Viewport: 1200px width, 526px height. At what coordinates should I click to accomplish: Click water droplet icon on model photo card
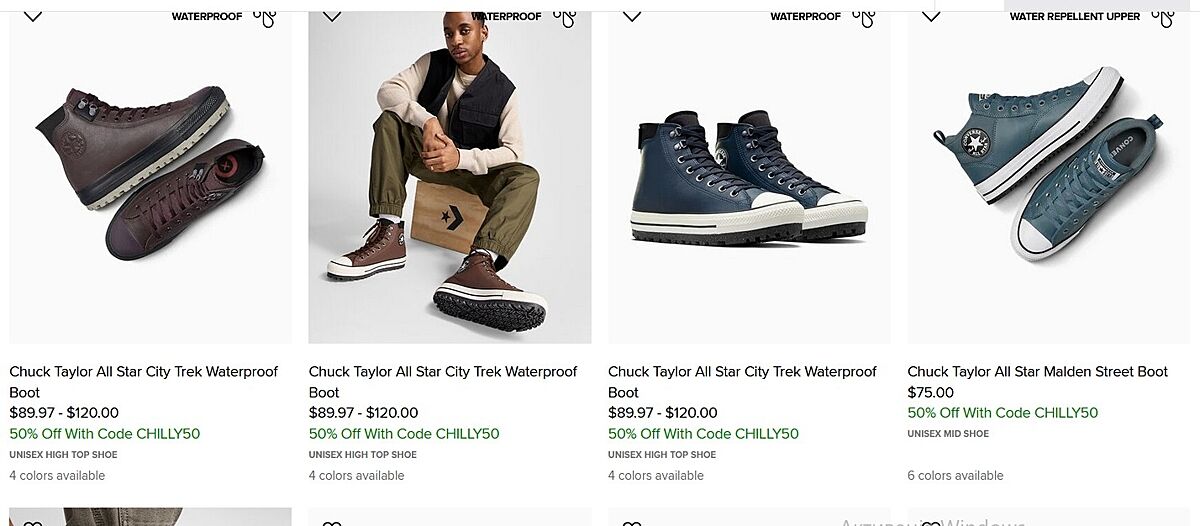click(565, 17)
